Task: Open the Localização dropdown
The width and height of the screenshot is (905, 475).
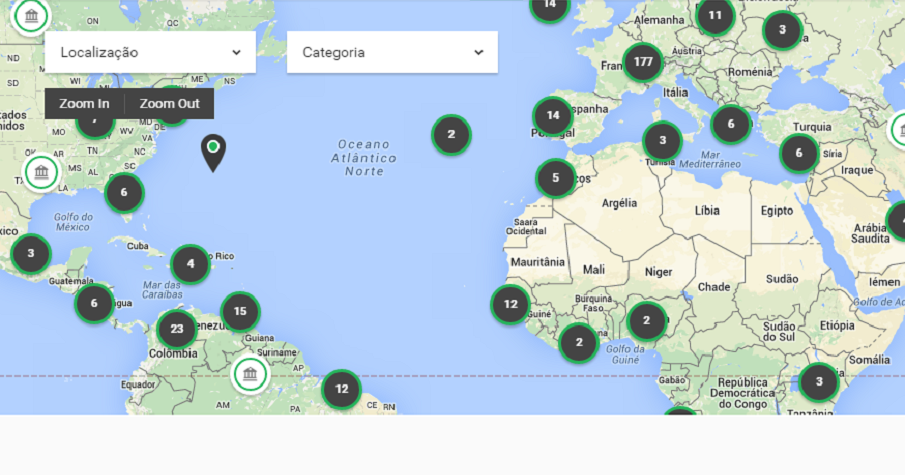Action: [x=150, y=53]
